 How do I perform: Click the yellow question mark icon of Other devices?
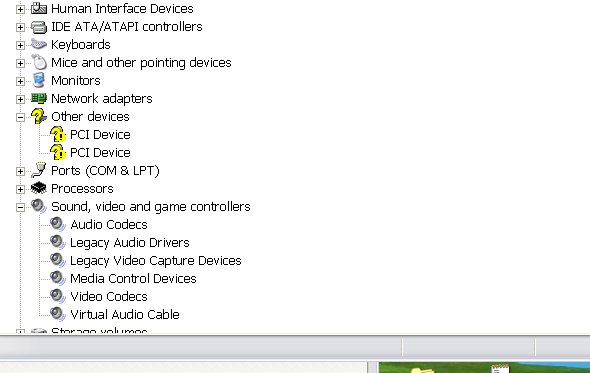click(39, 116)
